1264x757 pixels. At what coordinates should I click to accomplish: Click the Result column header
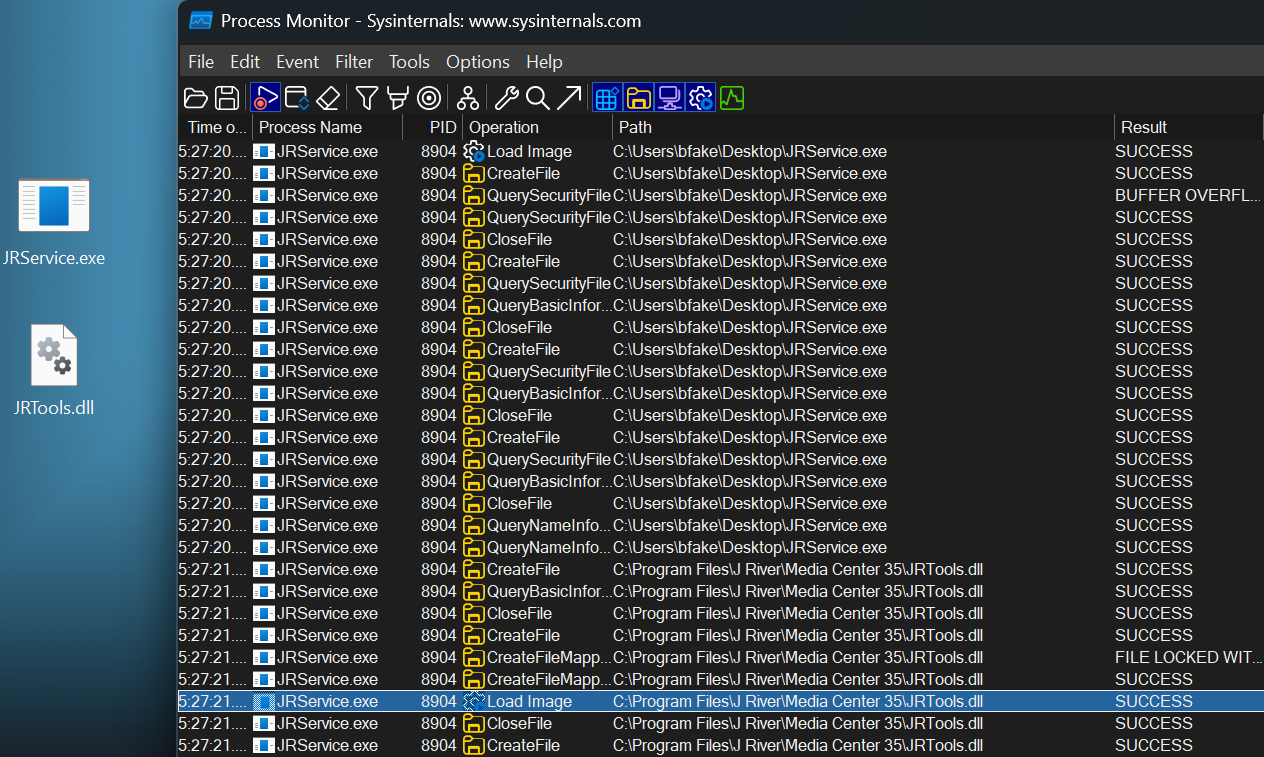coord(1144,127)
